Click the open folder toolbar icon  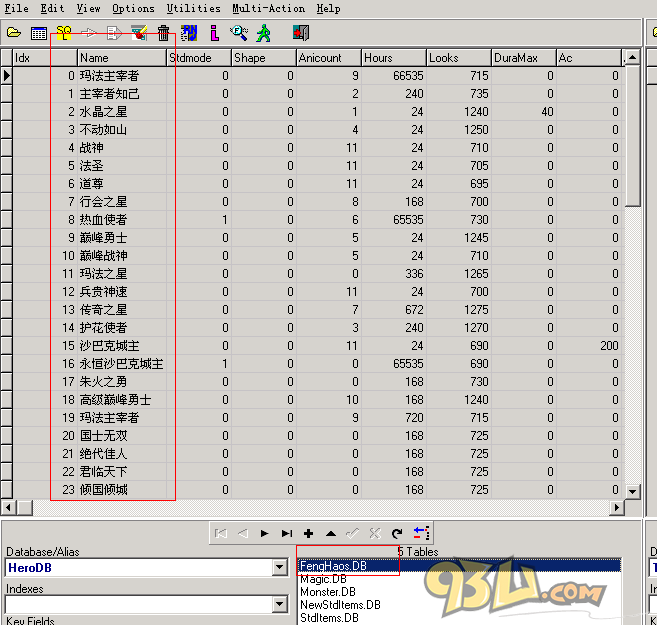(14, 33)
